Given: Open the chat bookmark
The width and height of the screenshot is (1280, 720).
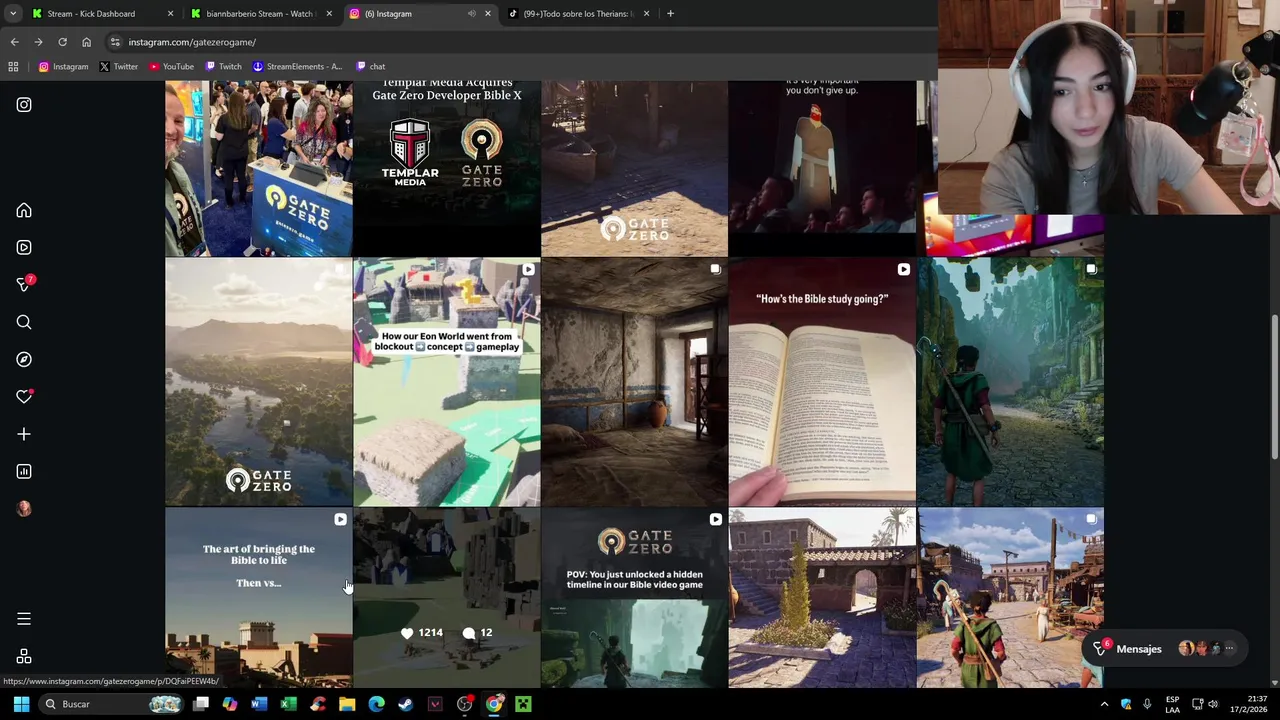Looking at the screenshot, I should click(369, 67).
